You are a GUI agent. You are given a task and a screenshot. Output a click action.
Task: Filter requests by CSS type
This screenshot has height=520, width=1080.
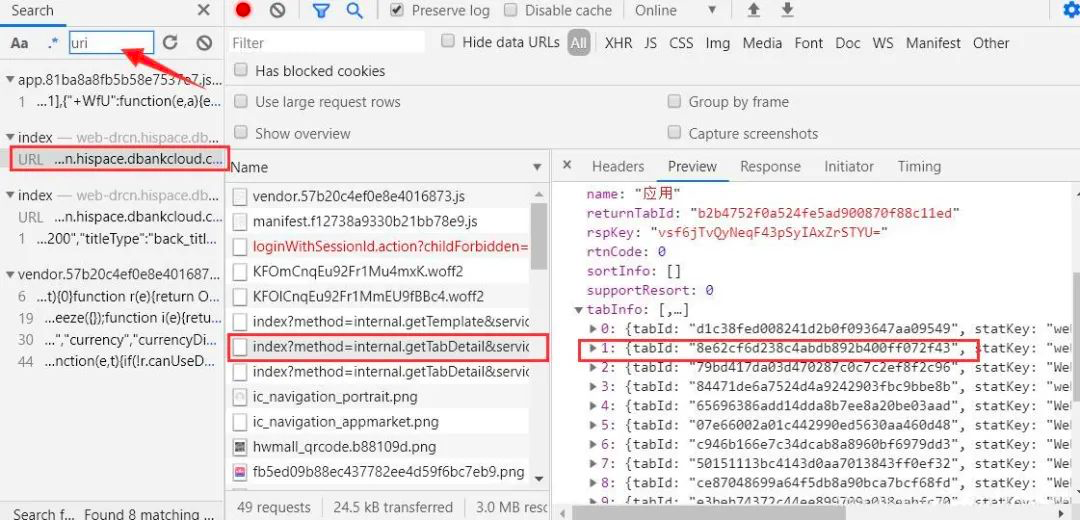[681, 43]
